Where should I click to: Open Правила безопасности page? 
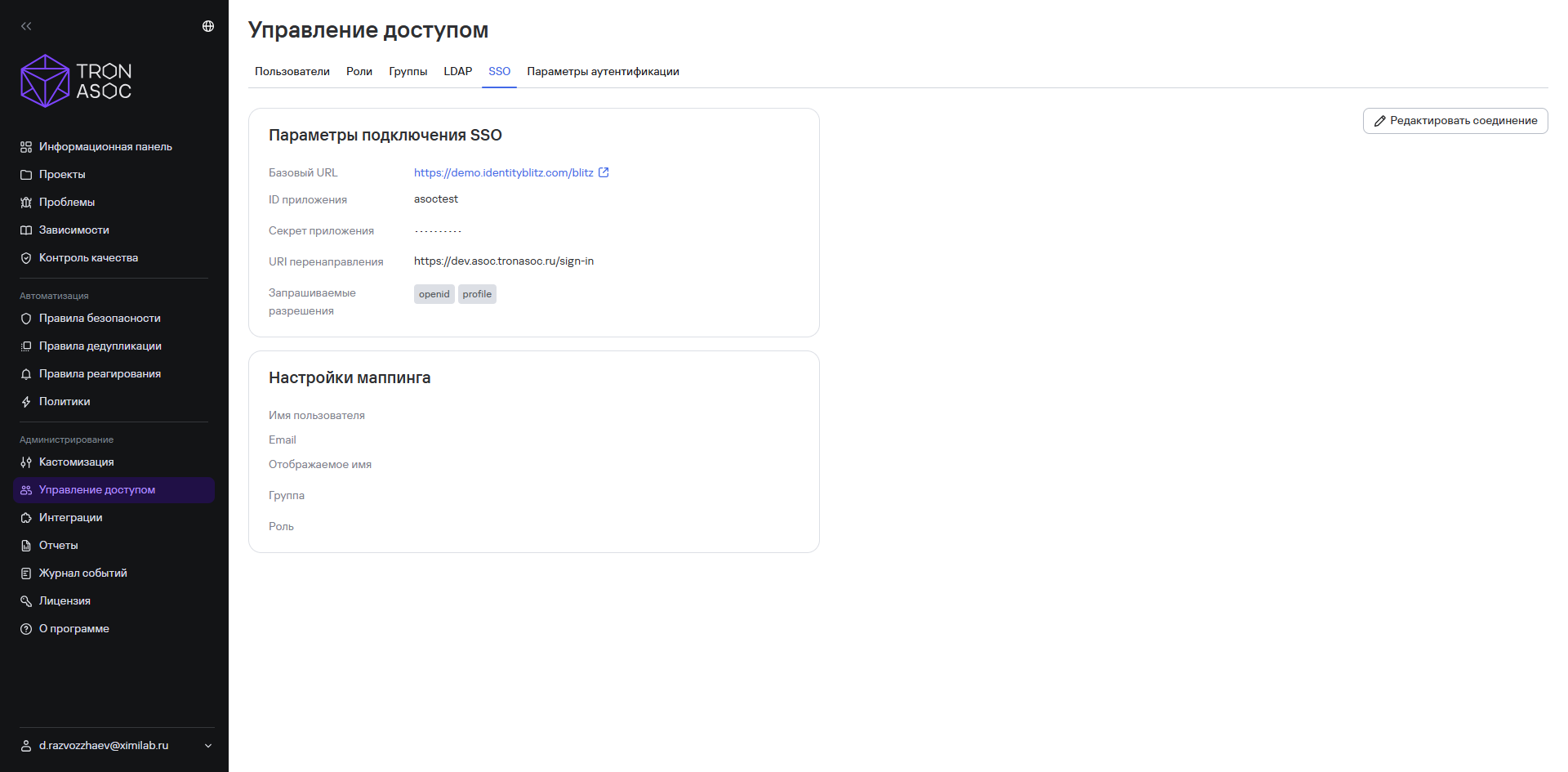click(x=114, y=319)
